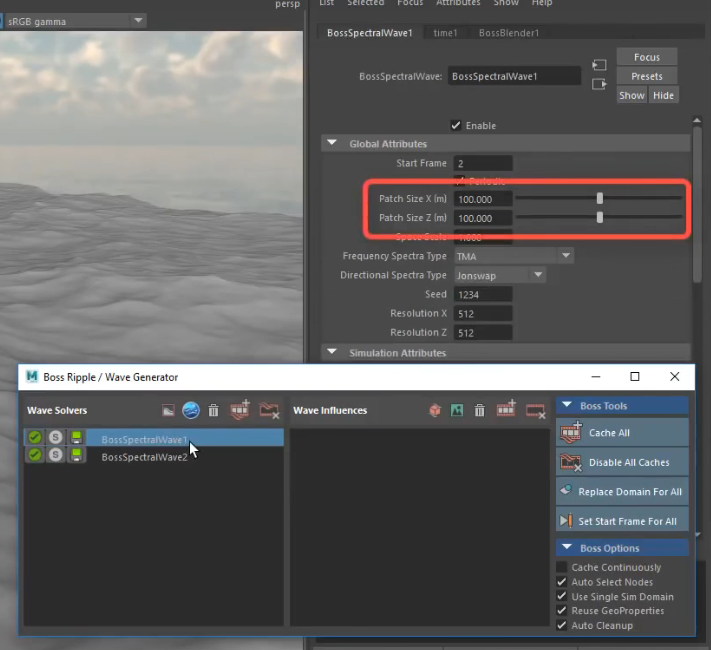This screenshot has height=650, width=711.
Task: Toggle green enable check for BossSpectralWave1
Action: coord(34,437)
